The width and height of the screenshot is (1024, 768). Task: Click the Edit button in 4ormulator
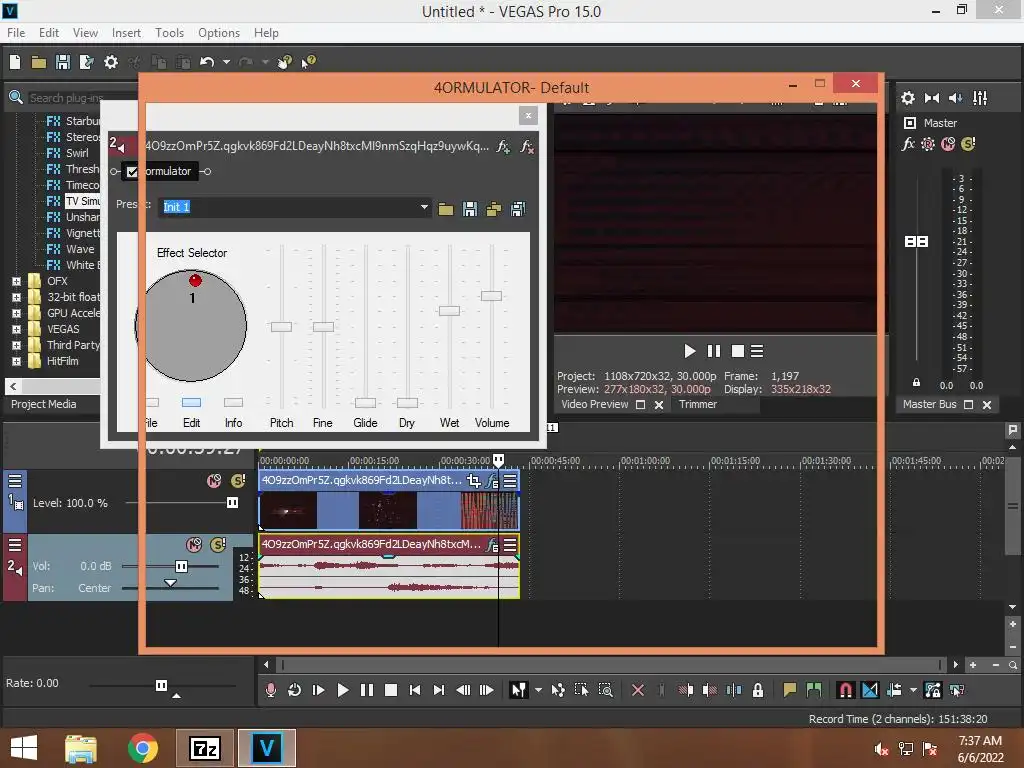pos(191,402)
